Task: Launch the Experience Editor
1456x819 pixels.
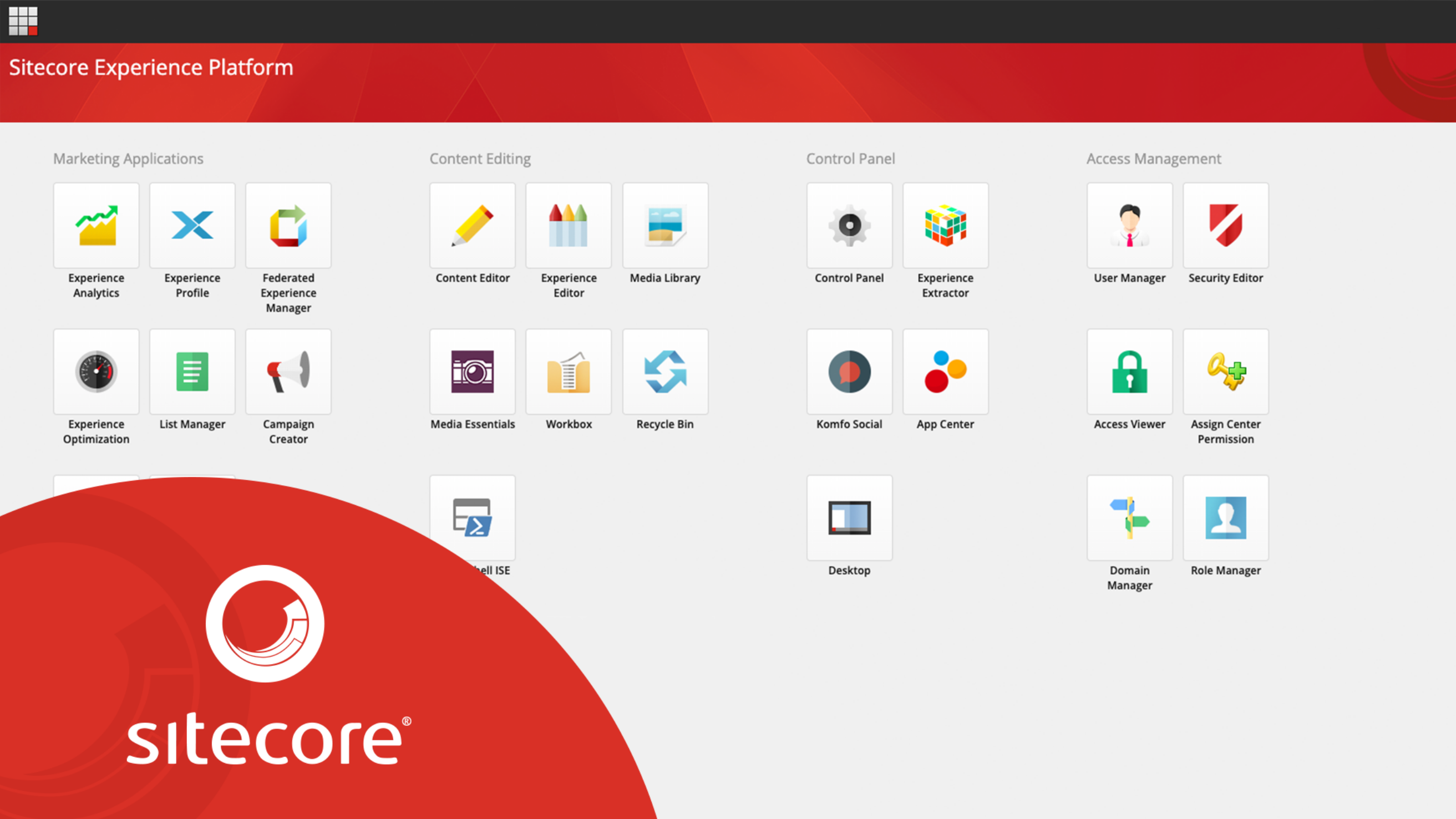Action: 569,225
